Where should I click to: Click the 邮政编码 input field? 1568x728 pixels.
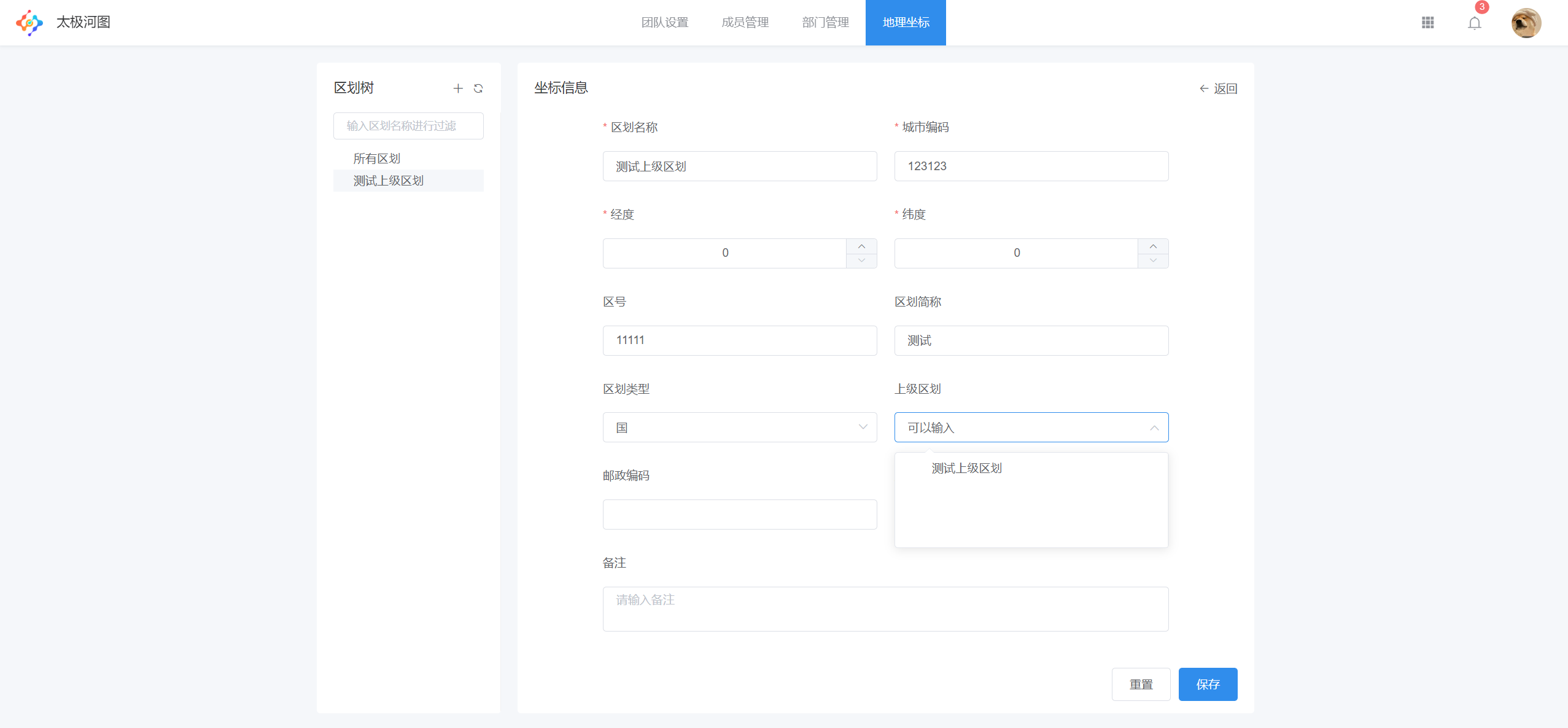[740, 515]
